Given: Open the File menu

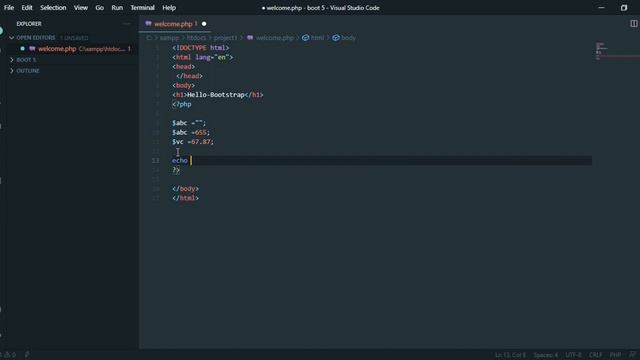Looking at the screenshot, I should pyautogui.click(x=9, y=8).
